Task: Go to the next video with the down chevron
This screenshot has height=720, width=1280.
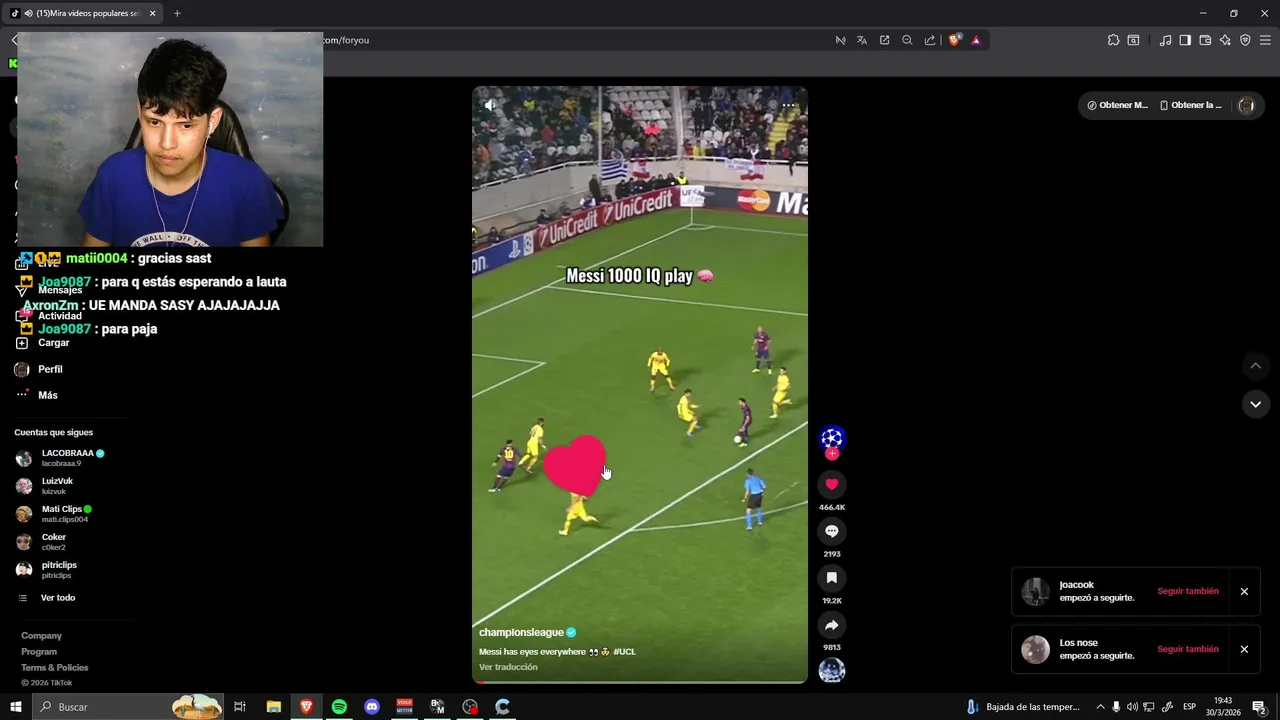Action: [1255, 404]
